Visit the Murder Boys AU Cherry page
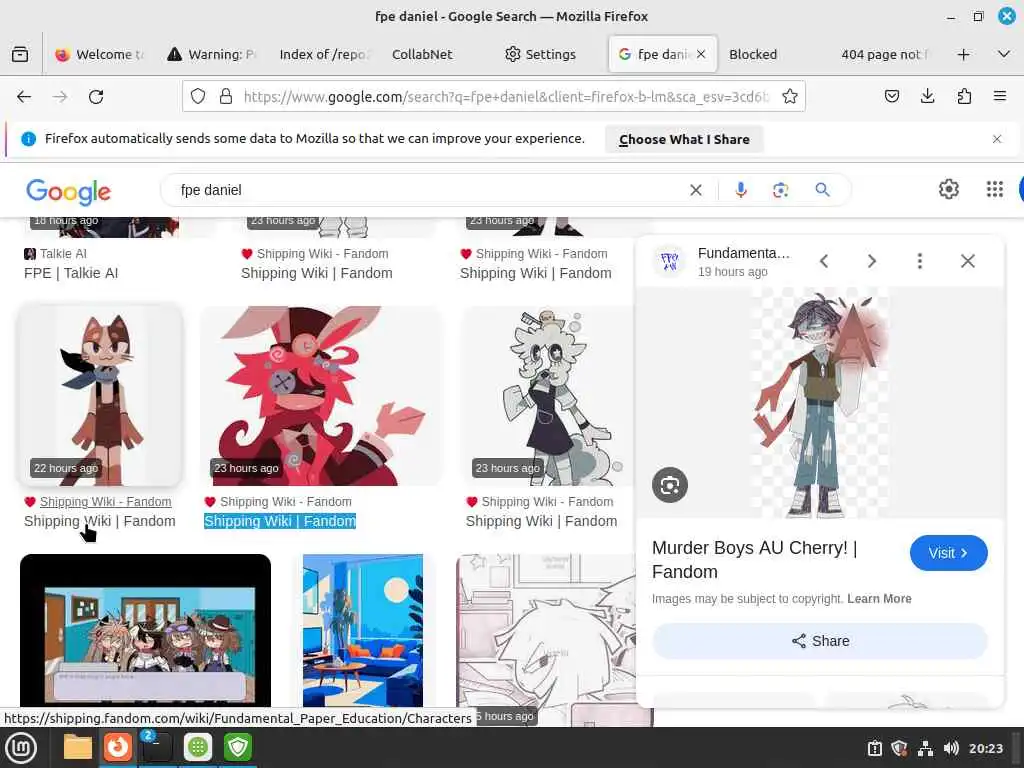Viewport: 1024px width, 768px height. pyautogui.click(x=948, y=553)
